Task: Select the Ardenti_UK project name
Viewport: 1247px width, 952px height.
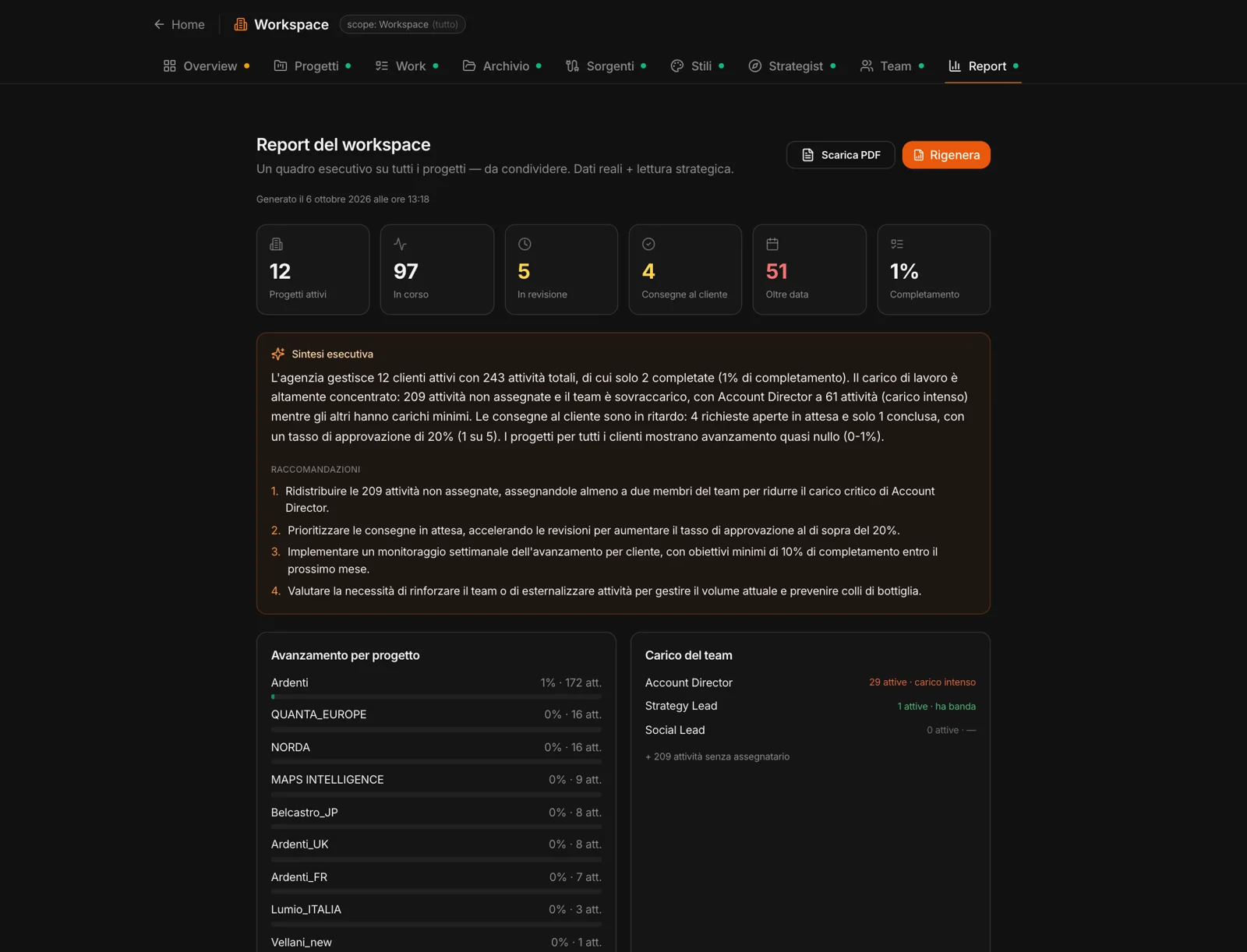Action: [300, 844]
